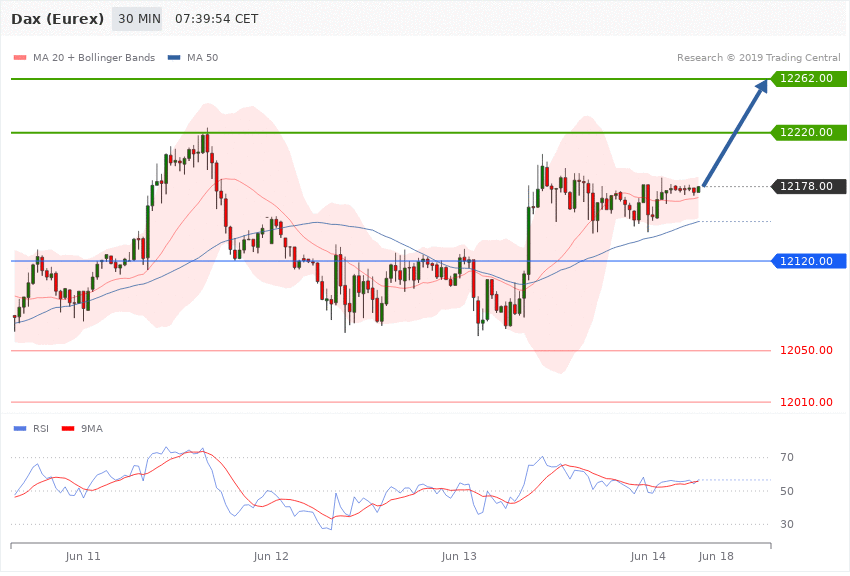Click the RSI 70 axis label
This screenshot has width=850, height=576.
787,457
